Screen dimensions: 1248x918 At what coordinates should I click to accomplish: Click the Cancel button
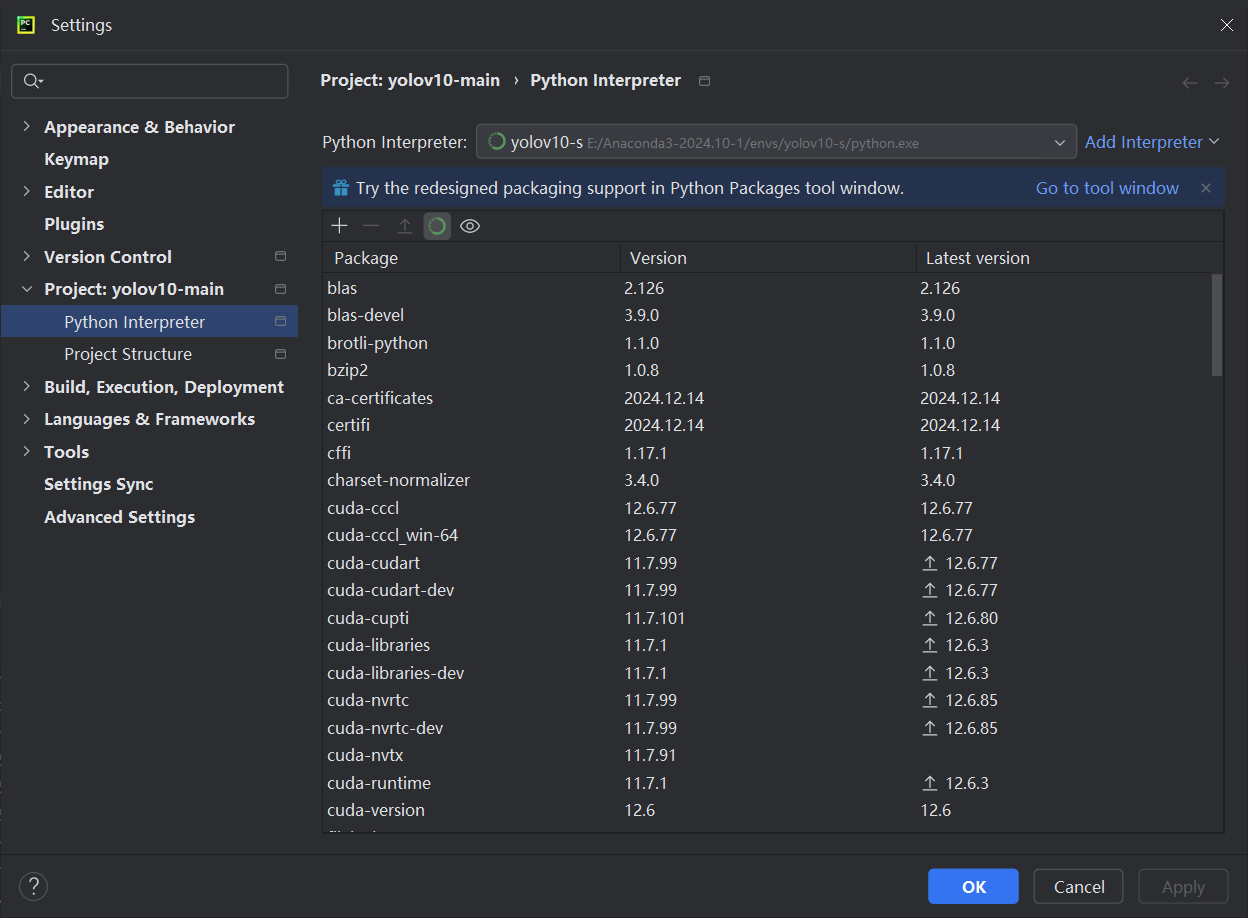(1079, 887)
